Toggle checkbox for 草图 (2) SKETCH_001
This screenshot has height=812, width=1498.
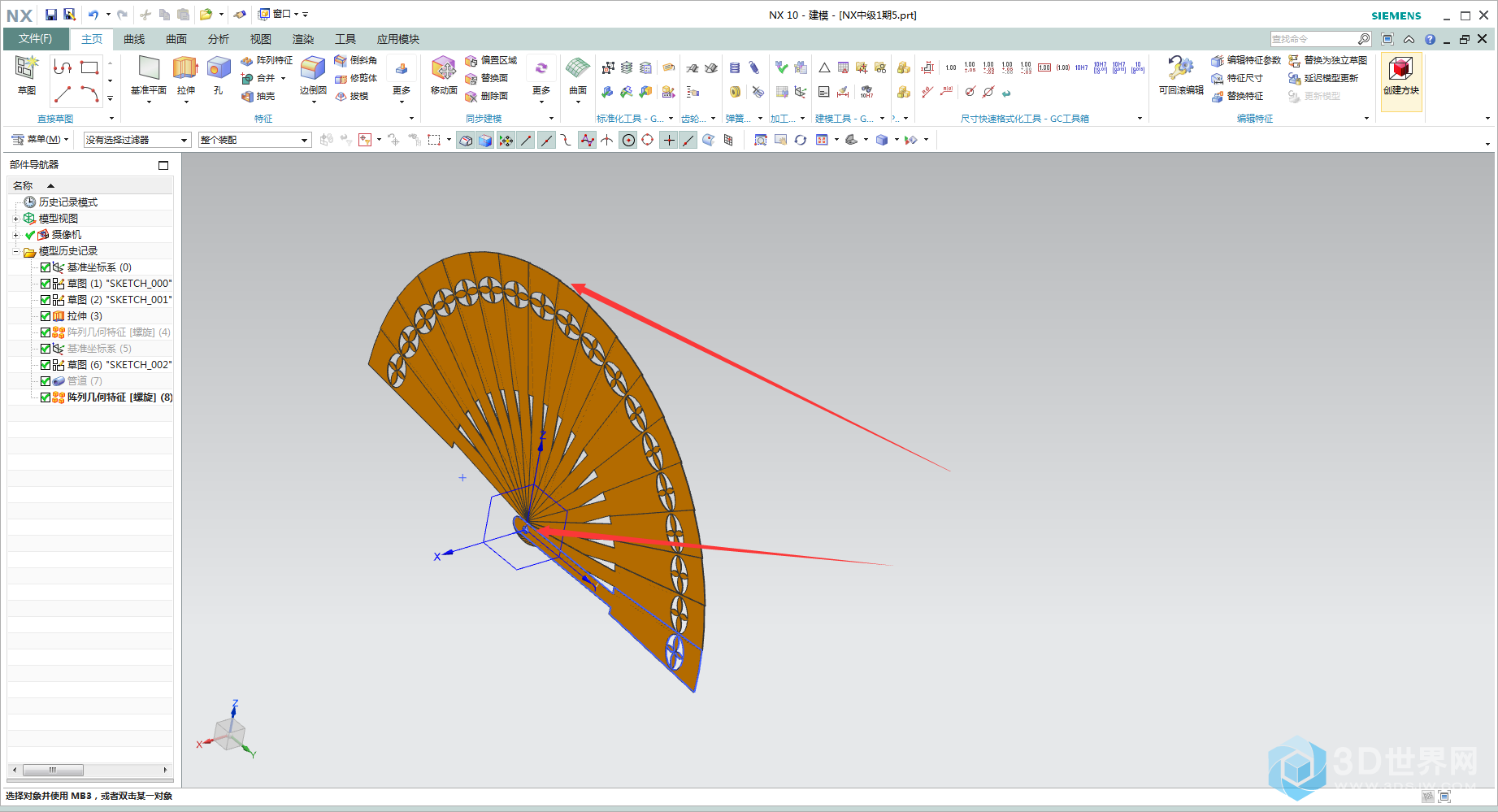coord(46,300)
